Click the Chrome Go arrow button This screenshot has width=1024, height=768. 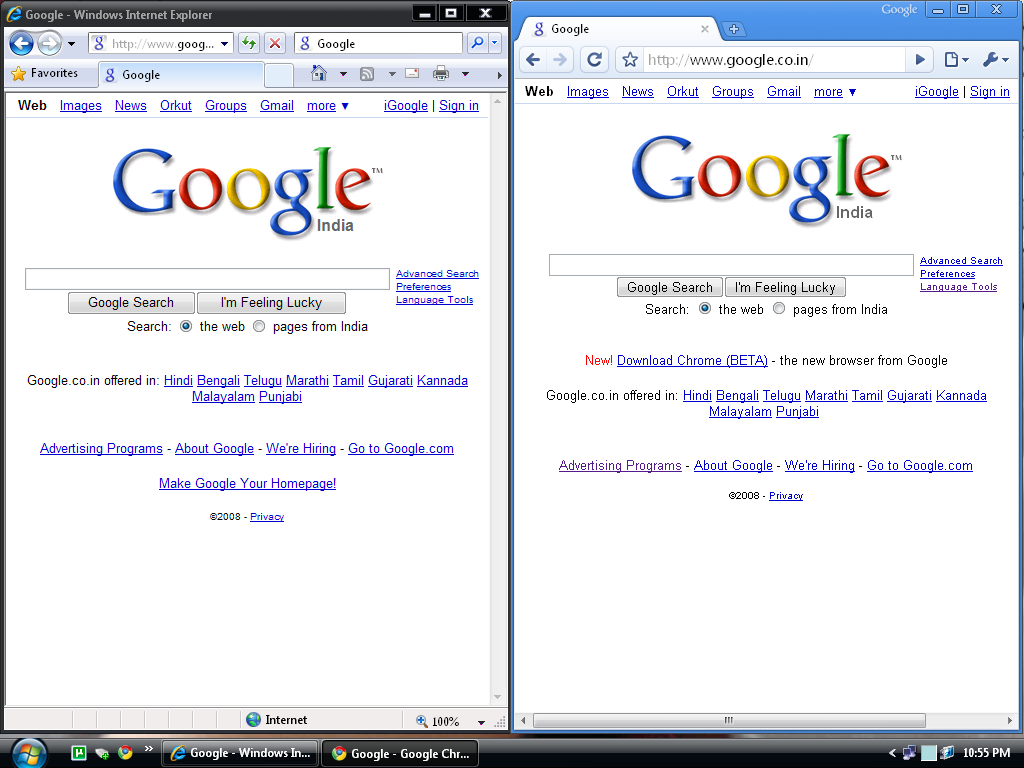920,60
